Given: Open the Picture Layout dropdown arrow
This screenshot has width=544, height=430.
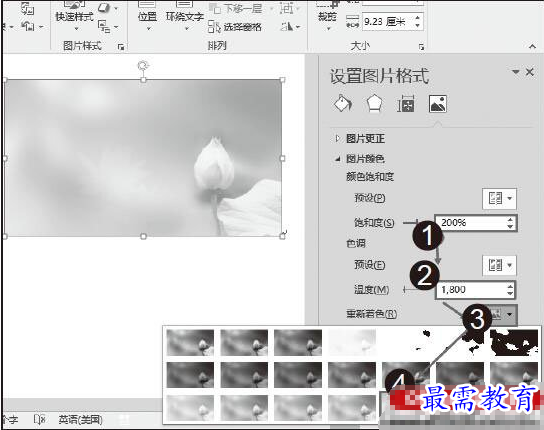Looking at the screenshot, I should (x=116, y=27).
